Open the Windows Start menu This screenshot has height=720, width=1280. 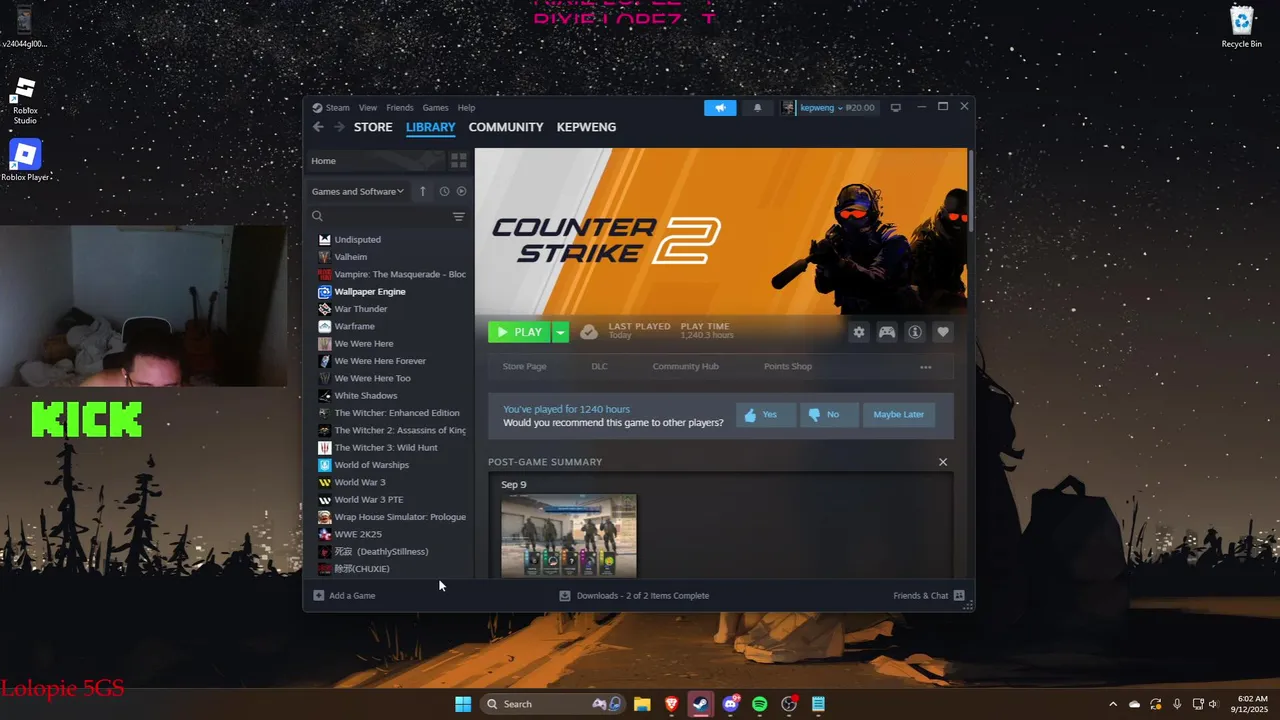pos(463,704)
